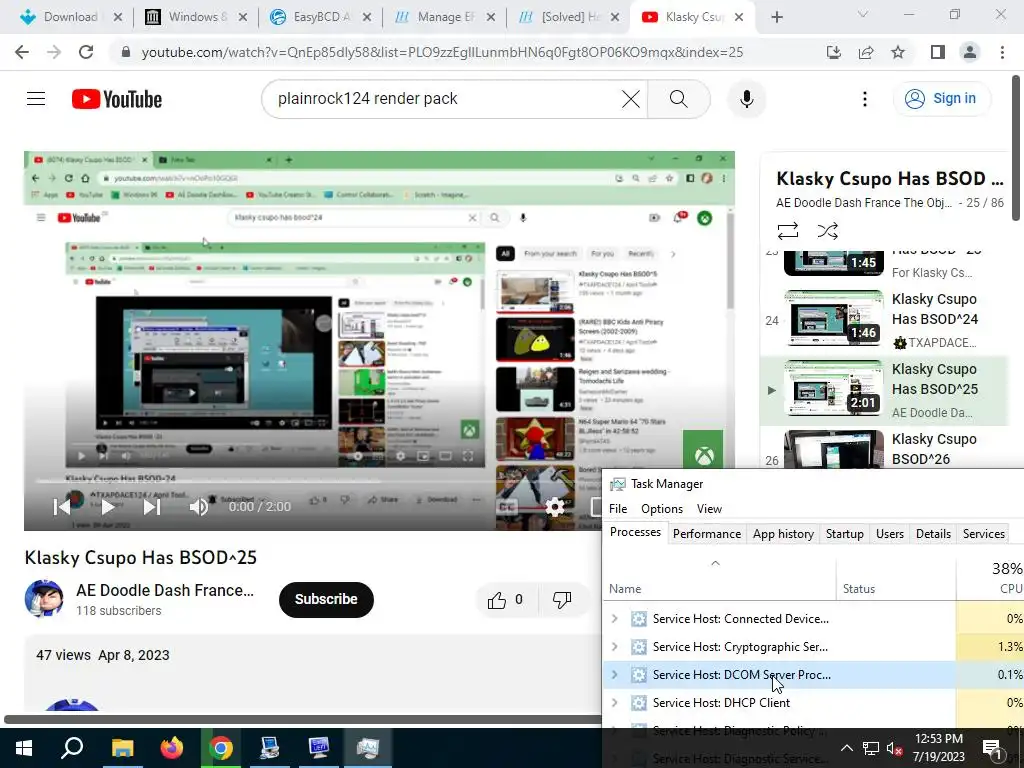Image resolution: width=1024 pixels, height=768 pixels.
Task: Toggle playlist loop
Action: coord(788,231)
